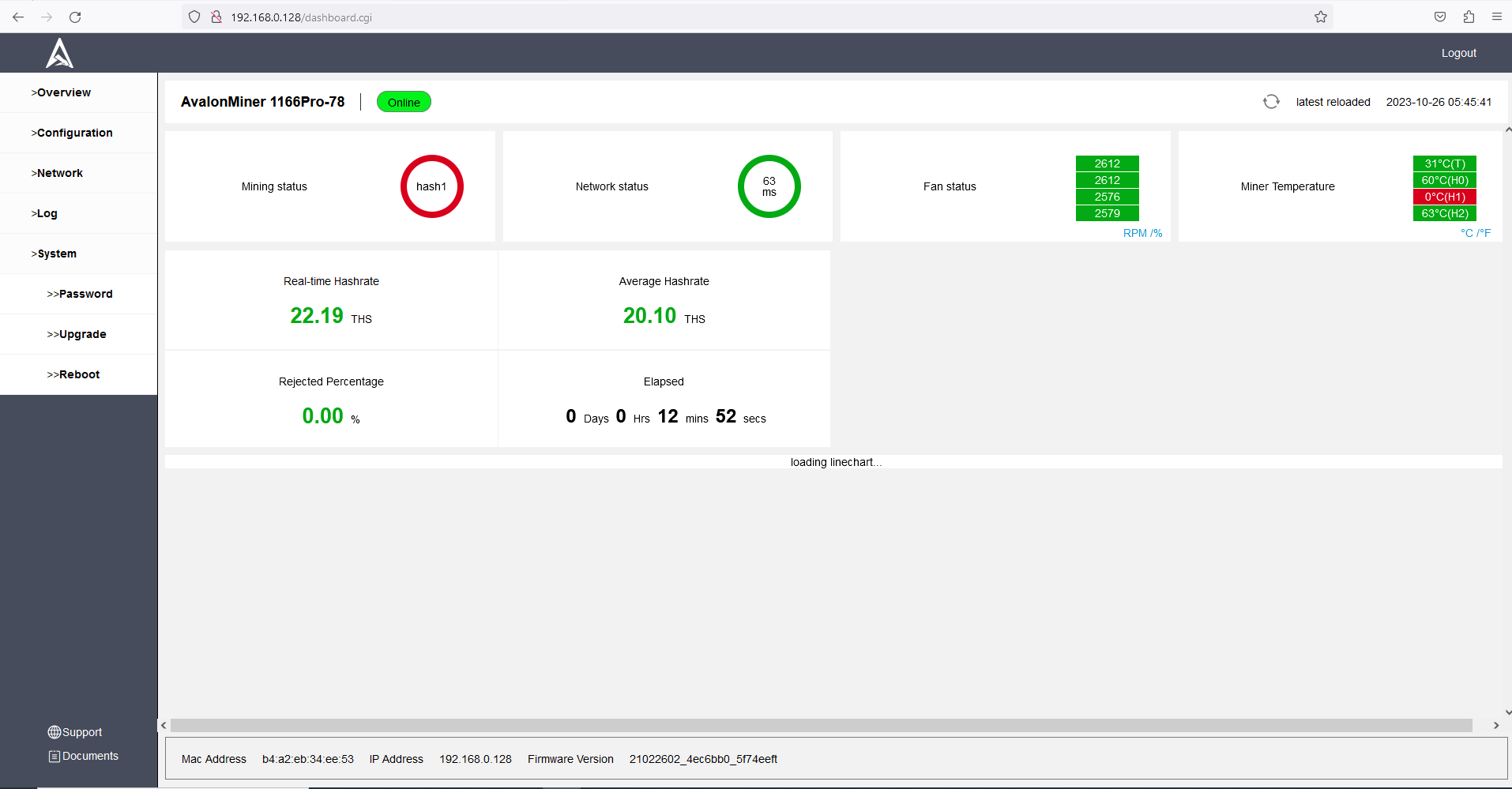
Task: Bookmark this page with the star icon
Action: click(x=1321, y=17)
